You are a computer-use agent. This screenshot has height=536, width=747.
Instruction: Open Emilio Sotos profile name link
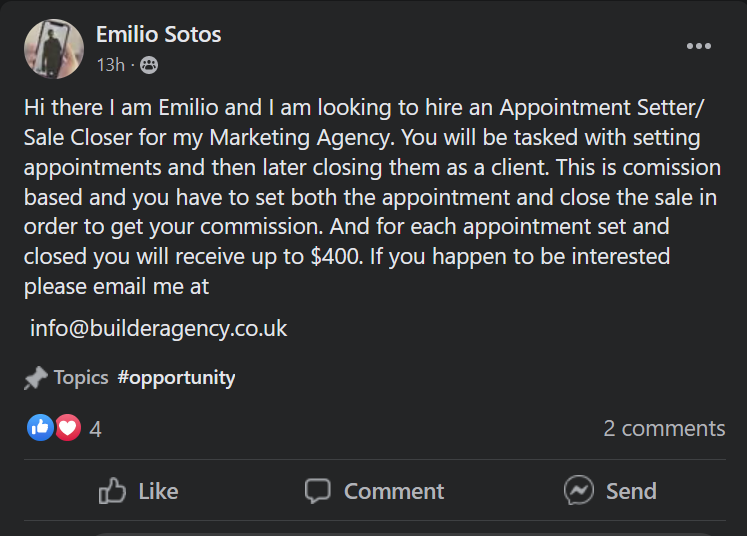tap(159, 34)
